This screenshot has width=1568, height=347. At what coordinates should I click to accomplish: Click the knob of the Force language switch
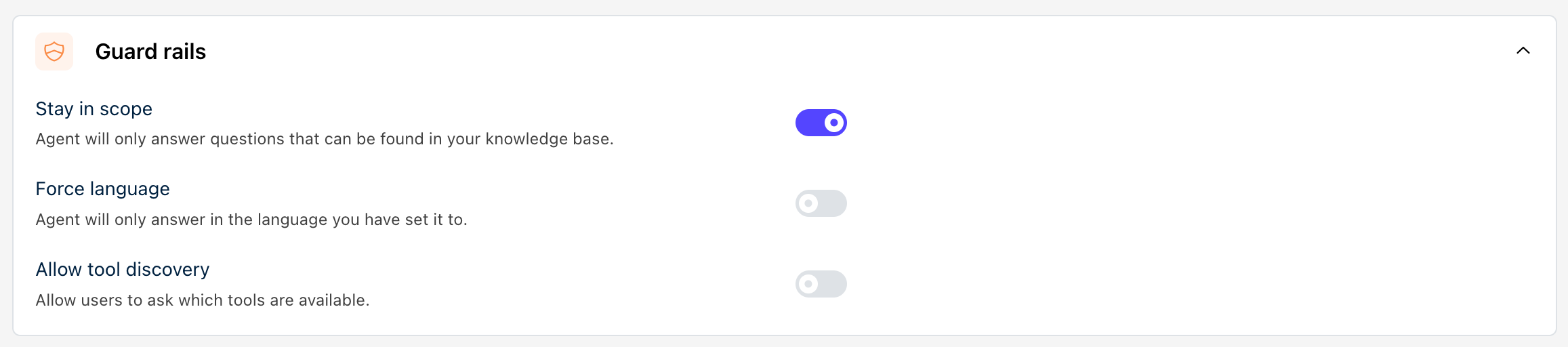pos(808,203)
